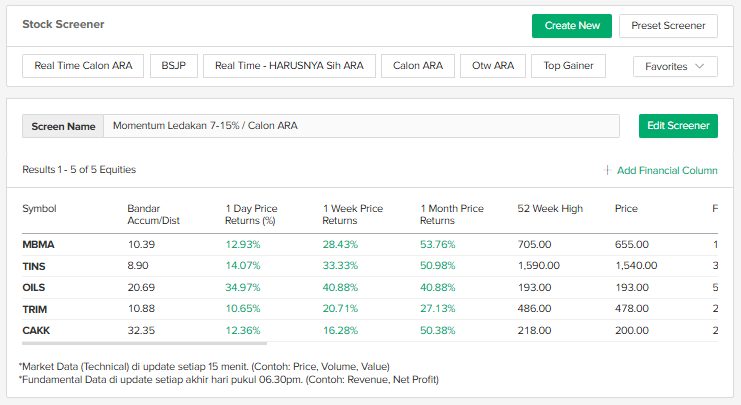The height and width of the screenshot is (405, 741).
Task: Select the Calon ARA preset
Action: (x=417, y=66)
